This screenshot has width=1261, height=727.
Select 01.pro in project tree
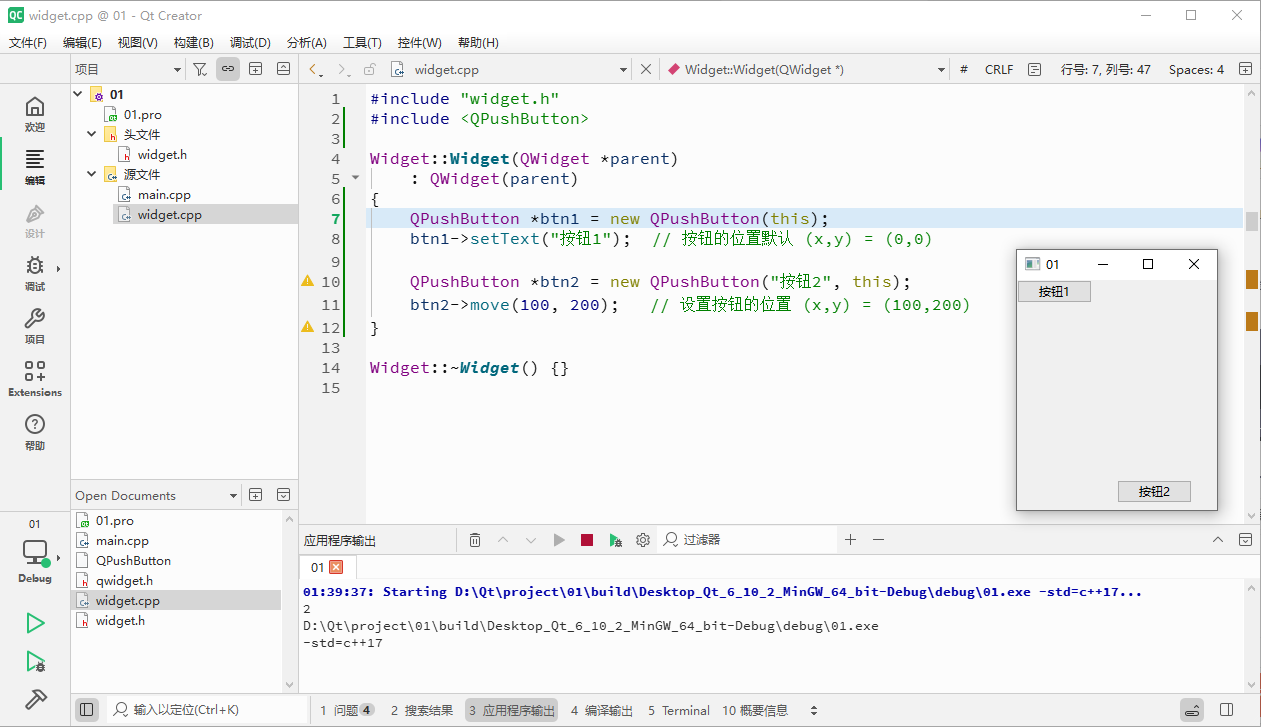[x=143, y=114]
